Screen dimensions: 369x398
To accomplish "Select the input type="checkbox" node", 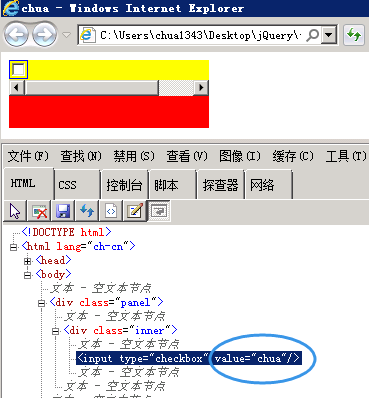I will (189, 358).
